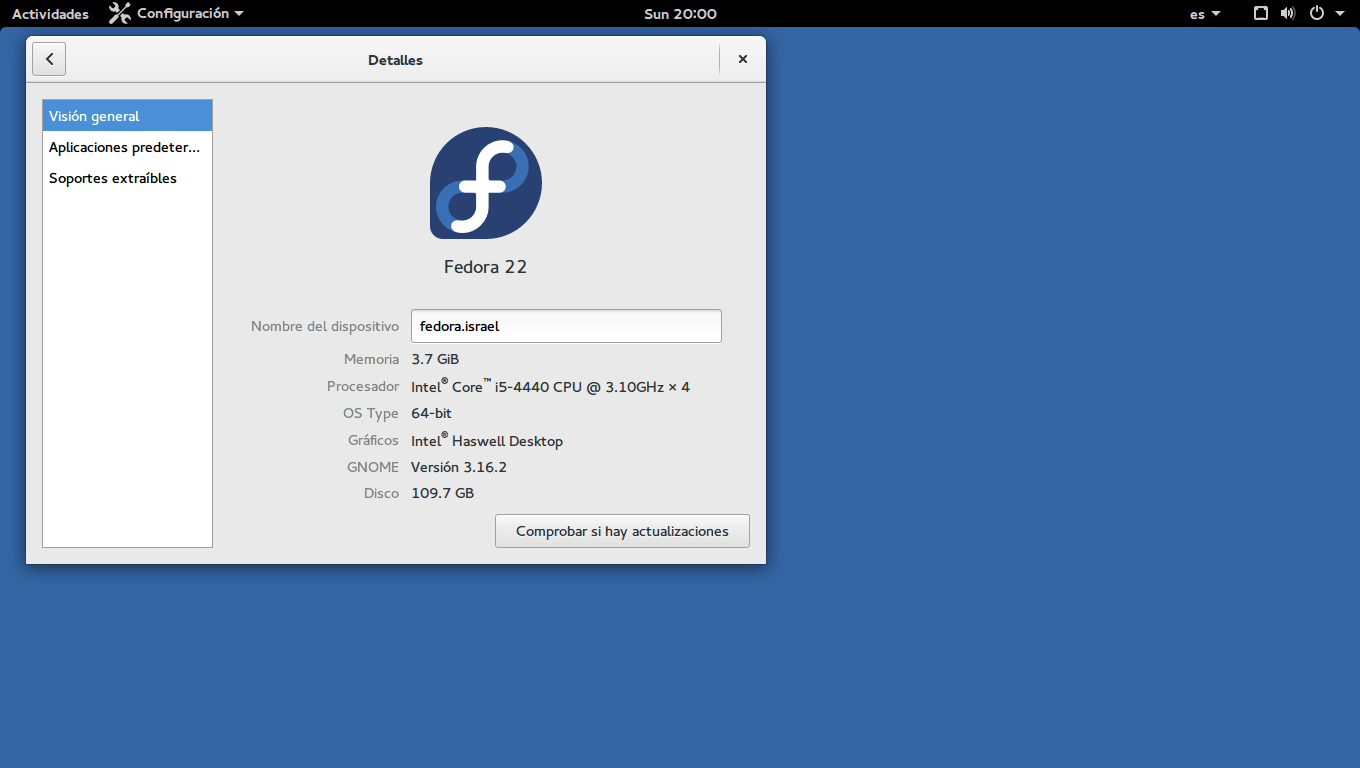This screenshot has height=768, width=1360.
Task: Expand the system menu arrow
Action: click(1340, 14)
